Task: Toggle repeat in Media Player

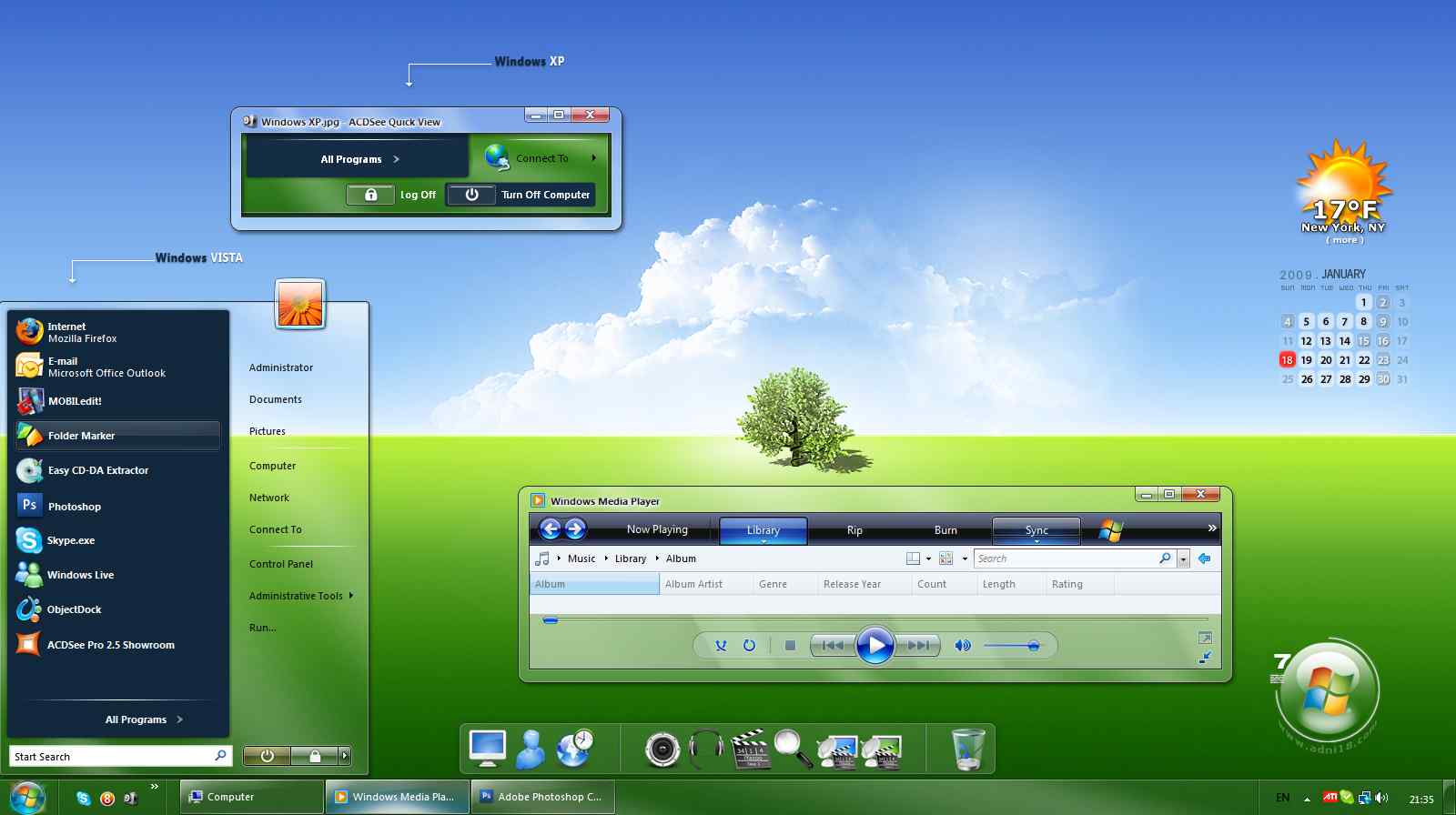Action: 749,645
